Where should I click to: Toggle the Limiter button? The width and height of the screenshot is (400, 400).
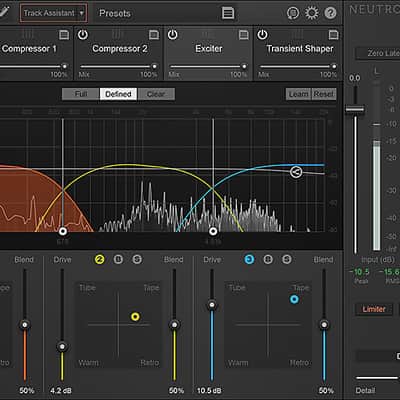pyautogui.click(x=374, y=309)
